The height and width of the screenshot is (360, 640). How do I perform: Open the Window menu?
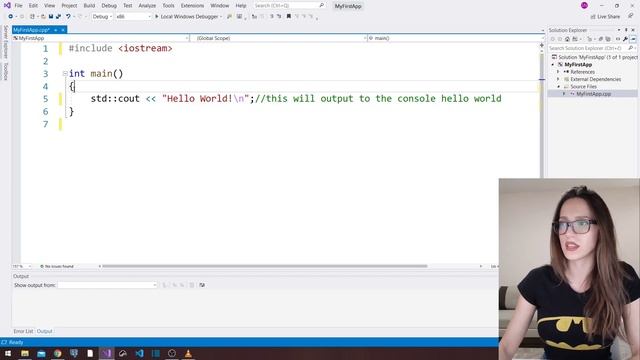[220, 6]
